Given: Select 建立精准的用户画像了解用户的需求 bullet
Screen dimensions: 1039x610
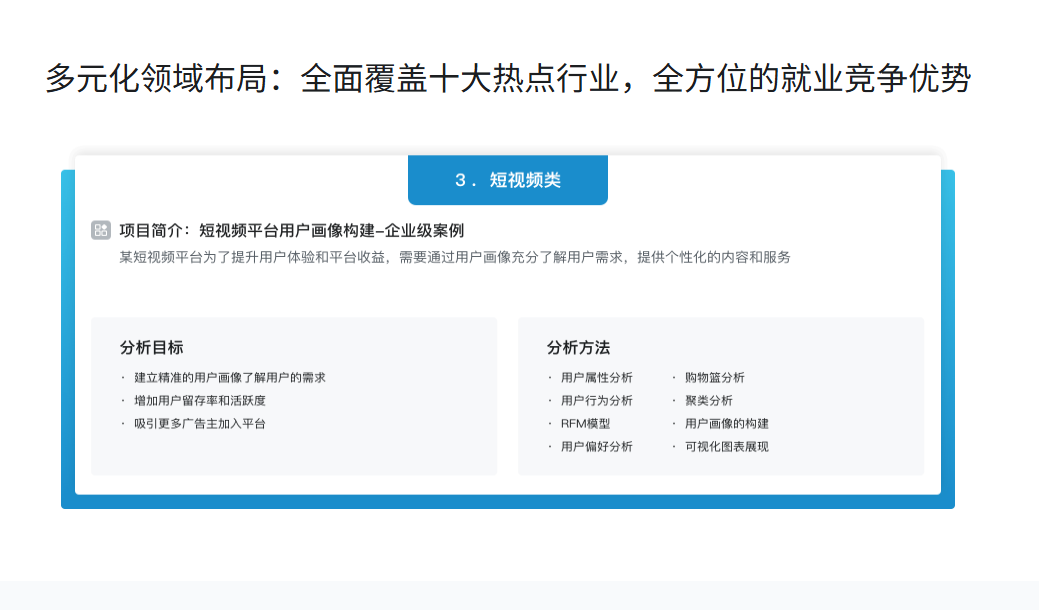Looking at the screenshot, I should coord(229,378).
